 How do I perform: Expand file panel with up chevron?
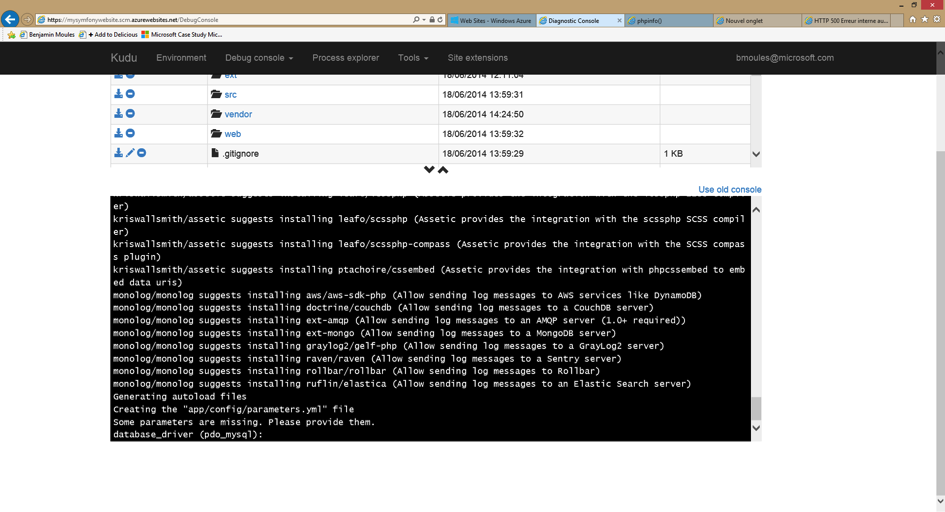[443, 170]
